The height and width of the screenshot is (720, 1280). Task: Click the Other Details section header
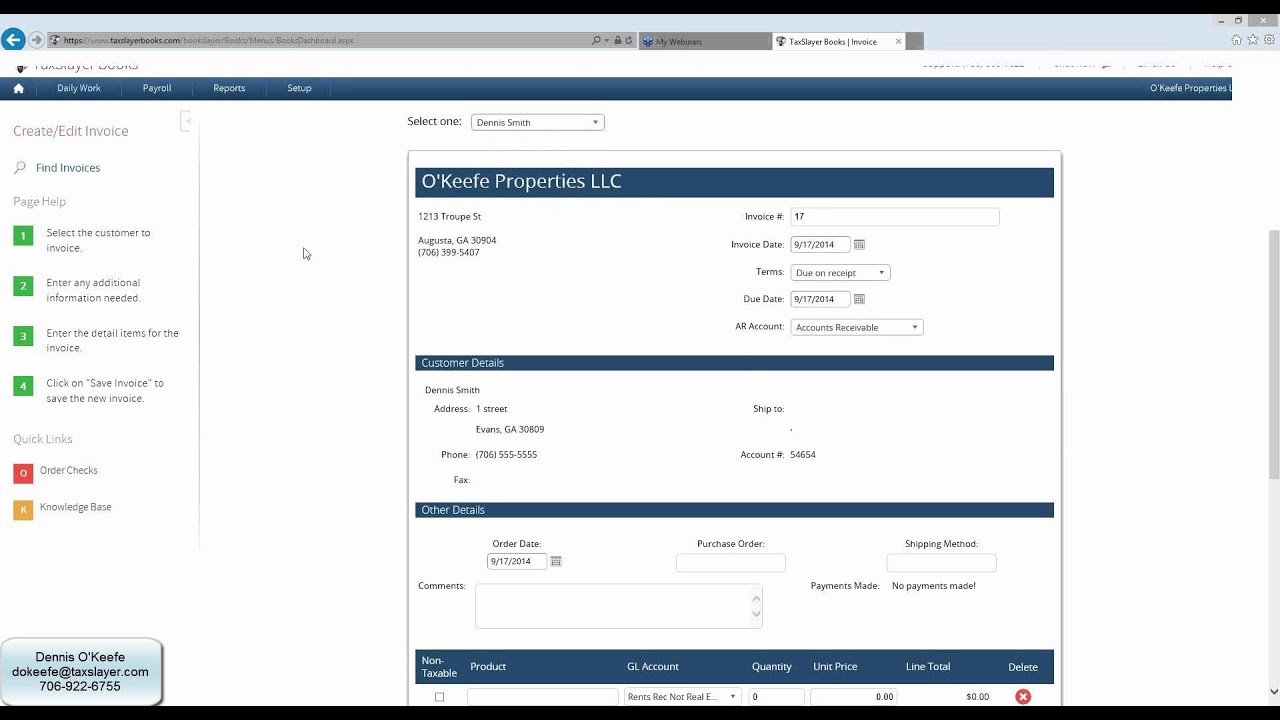[x=734, y=510]
